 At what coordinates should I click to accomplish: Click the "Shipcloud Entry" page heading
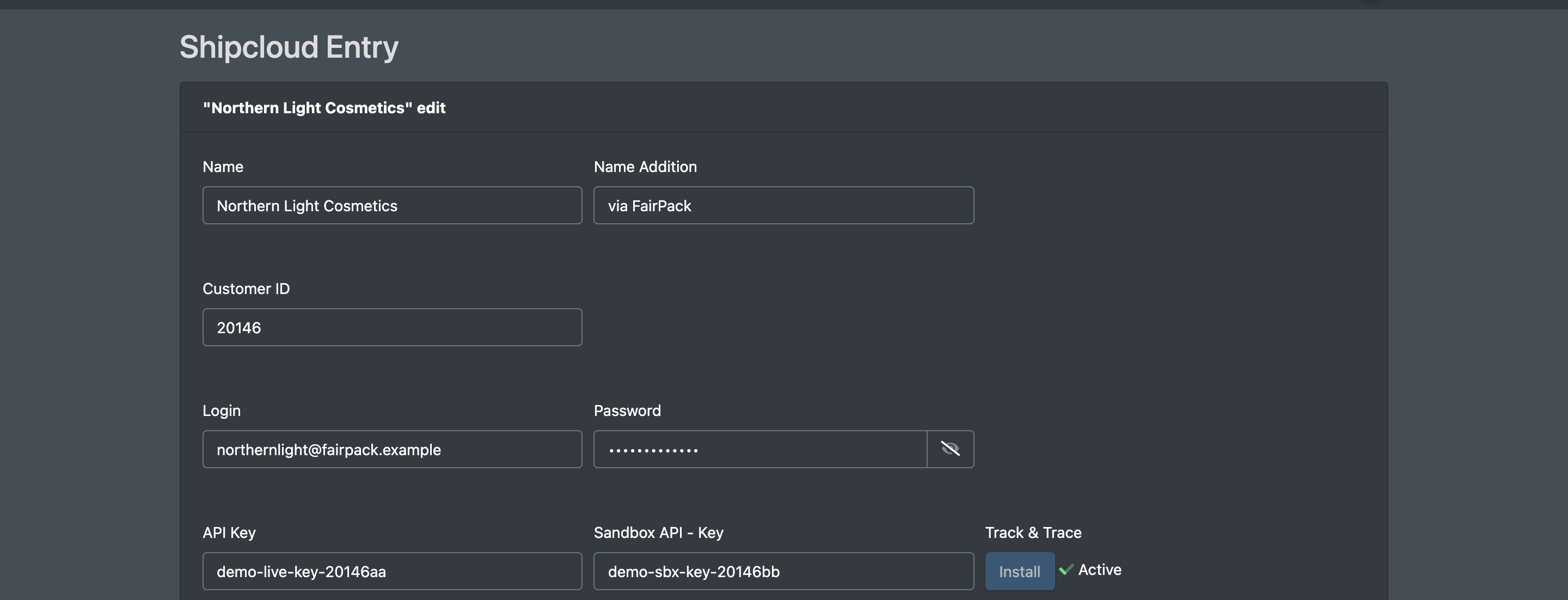(x=289, y=47)
